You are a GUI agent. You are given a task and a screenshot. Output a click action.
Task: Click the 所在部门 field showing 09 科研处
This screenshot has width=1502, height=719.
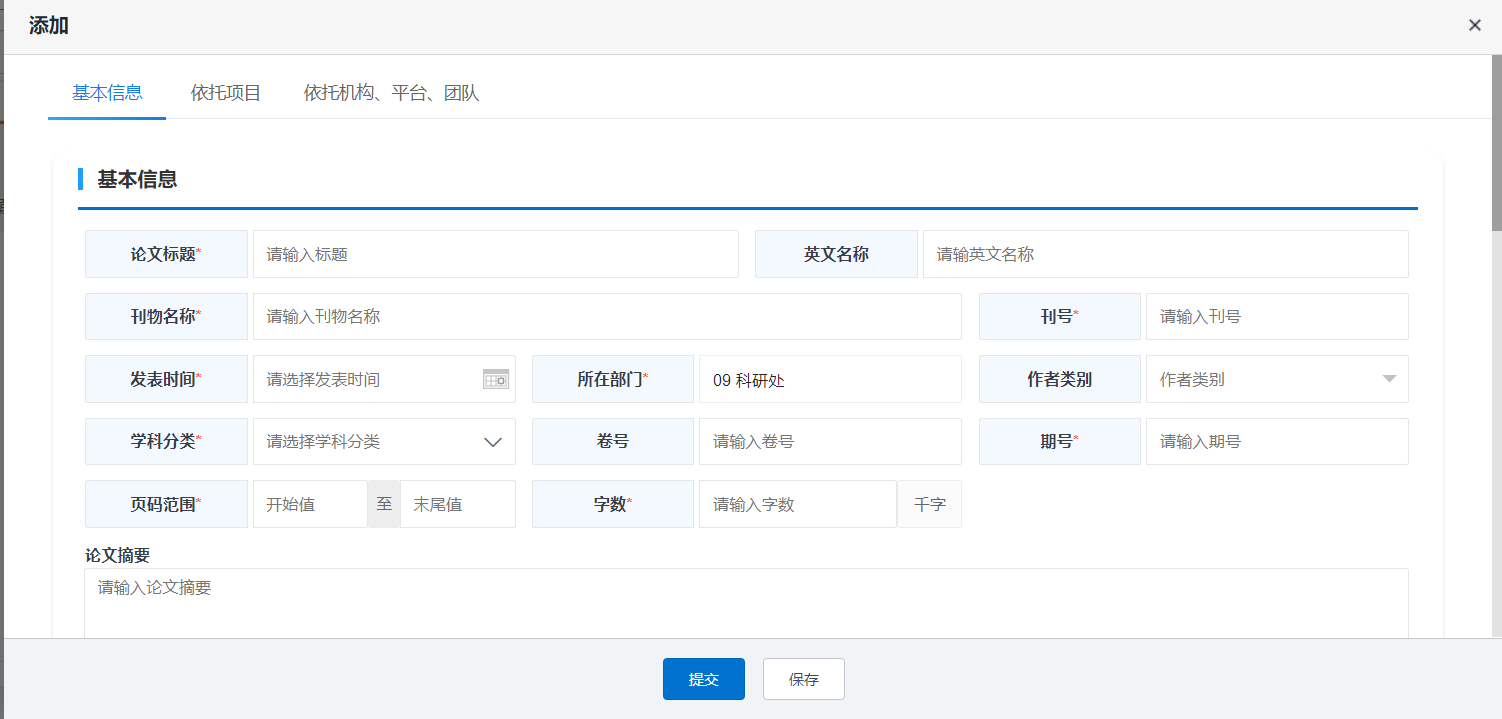829,379
